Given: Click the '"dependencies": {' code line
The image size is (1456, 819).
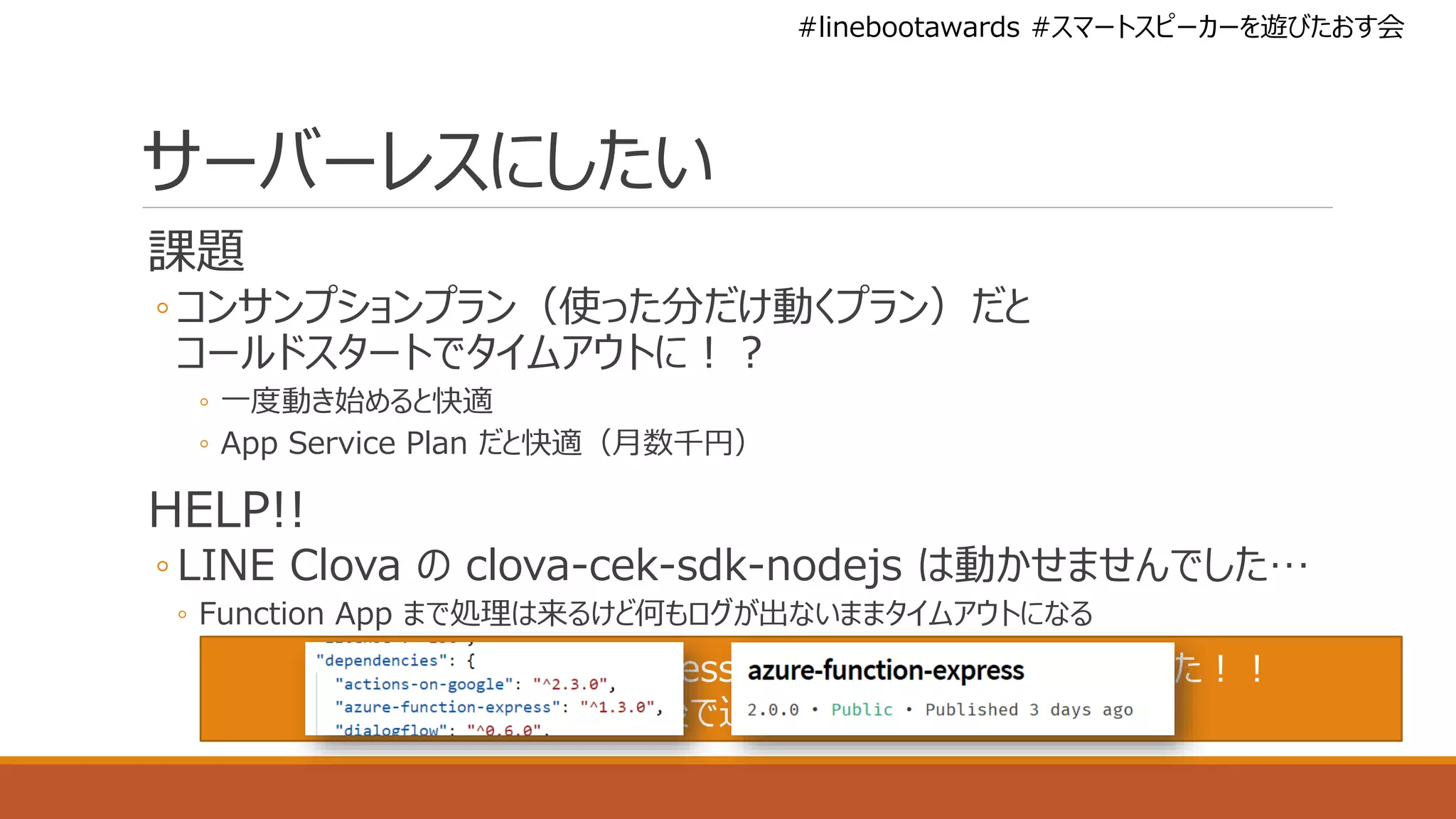Looking at the screenshot, I should coord(395,660).
